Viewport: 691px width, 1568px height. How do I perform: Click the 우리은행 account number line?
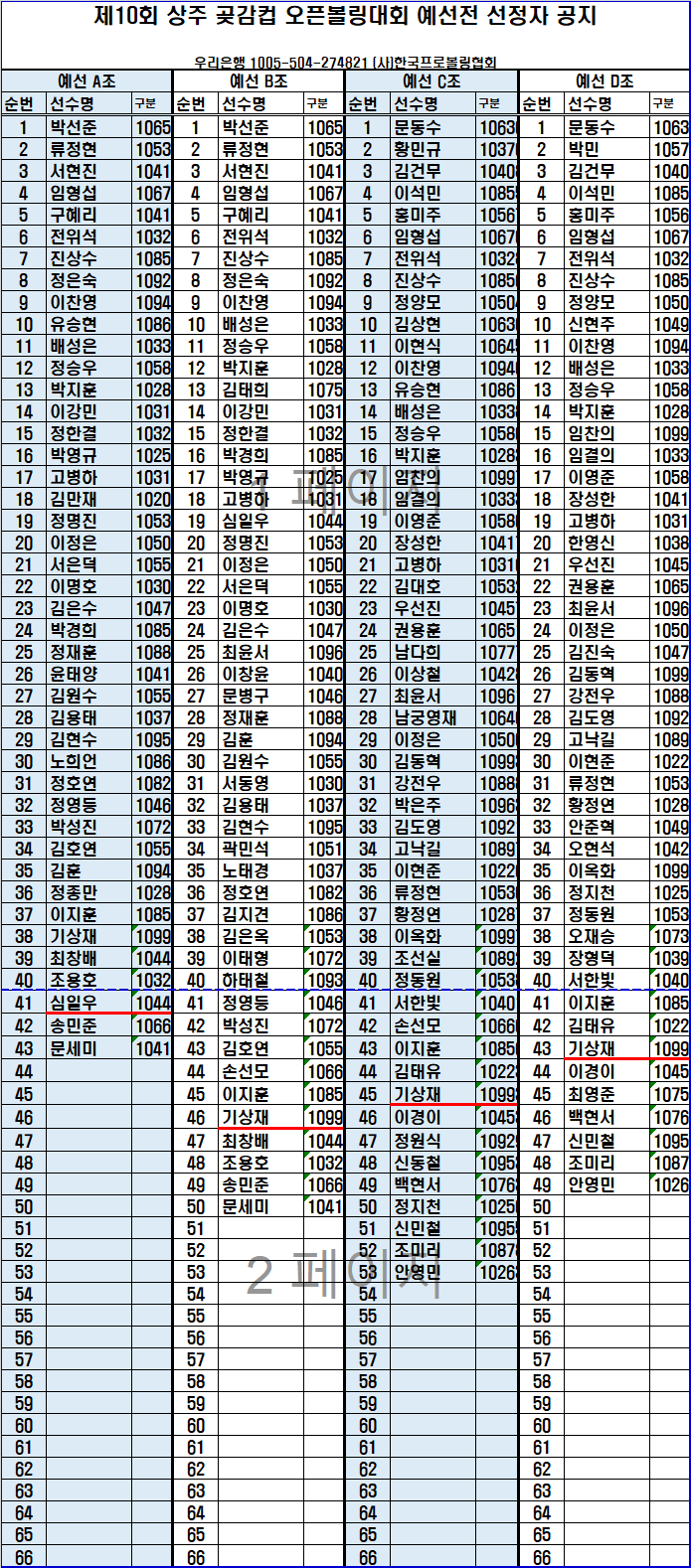pyautogui.click(x=345, y=62)
